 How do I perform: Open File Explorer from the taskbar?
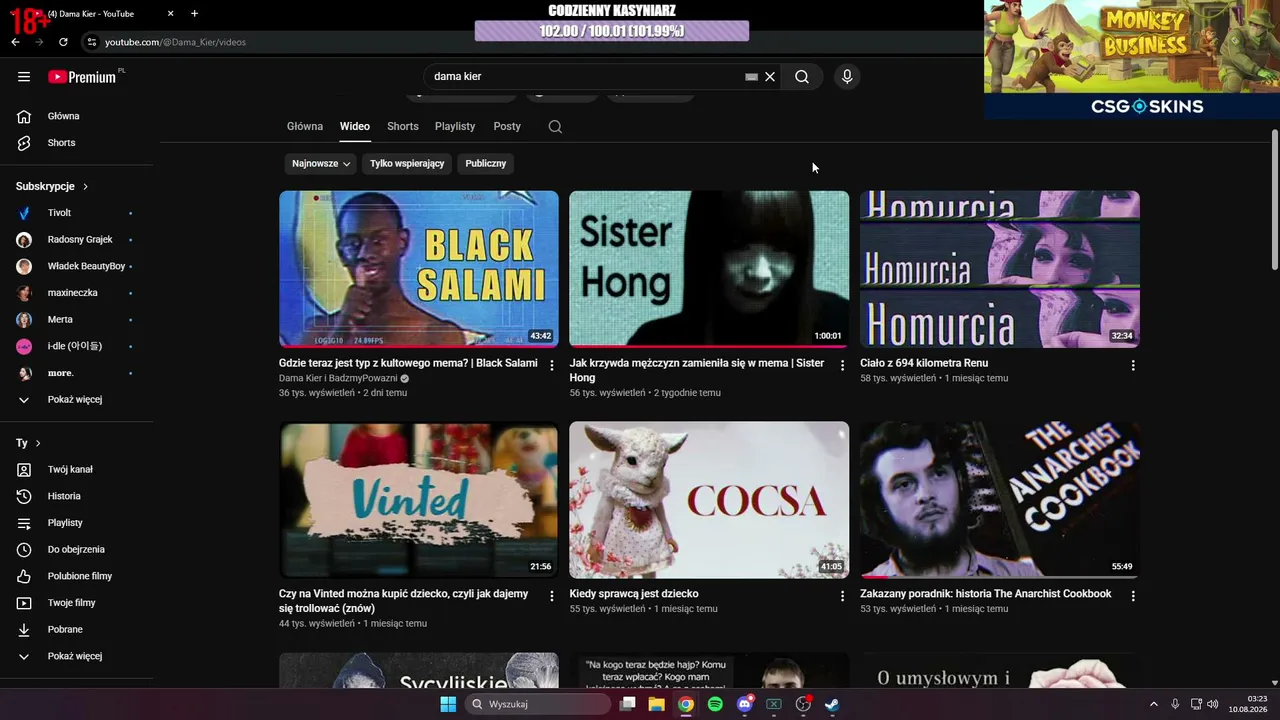coord(656,704)
